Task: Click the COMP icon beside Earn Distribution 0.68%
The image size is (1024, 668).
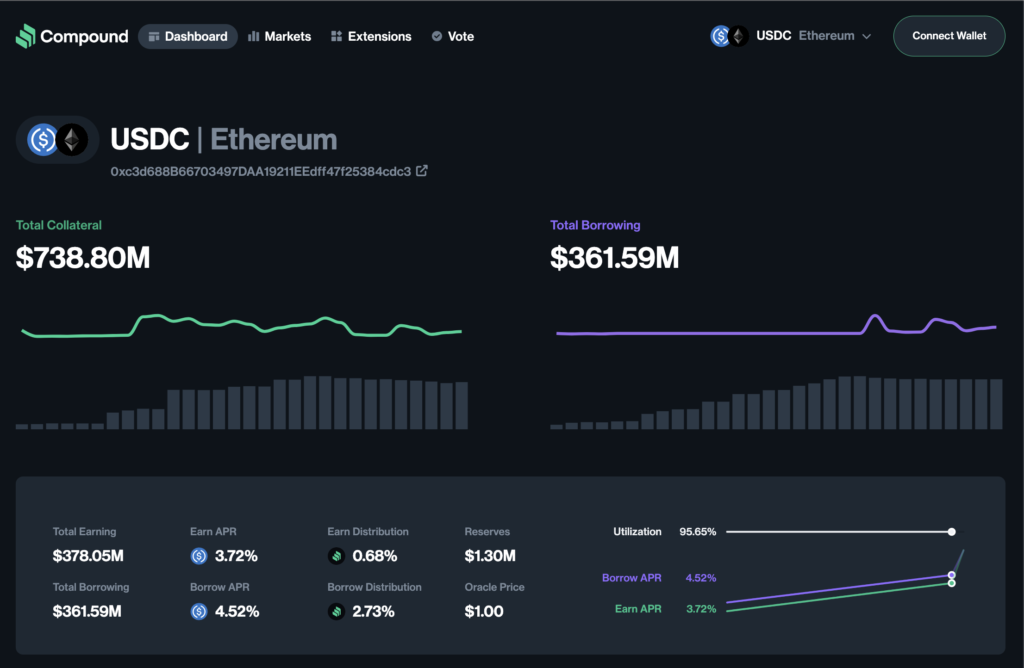Action: coord(336,556)
